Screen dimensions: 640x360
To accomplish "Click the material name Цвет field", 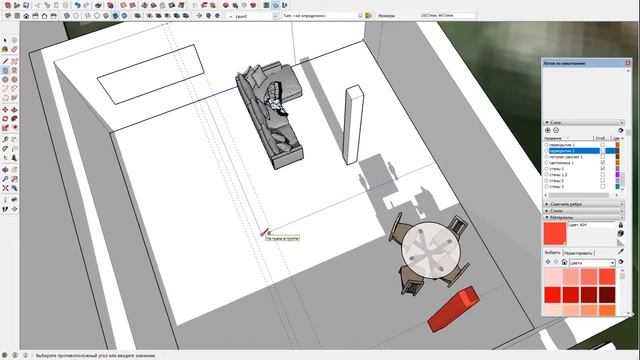I will pyautogui.click(x=592, y=225).
